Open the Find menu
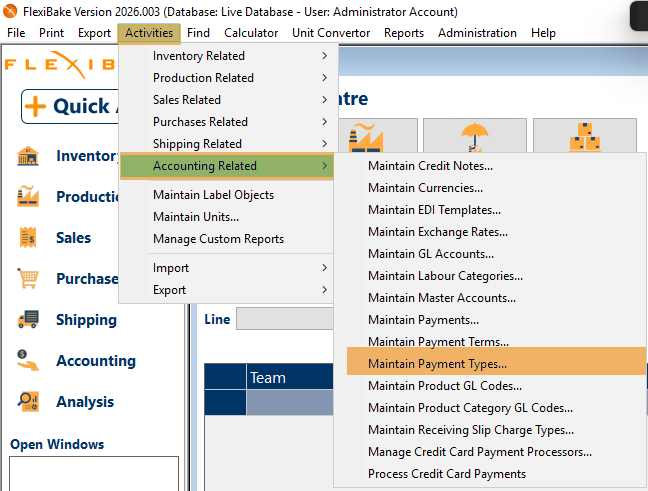The height and width of the screenshot is (491, 648). tap(198, 33)
